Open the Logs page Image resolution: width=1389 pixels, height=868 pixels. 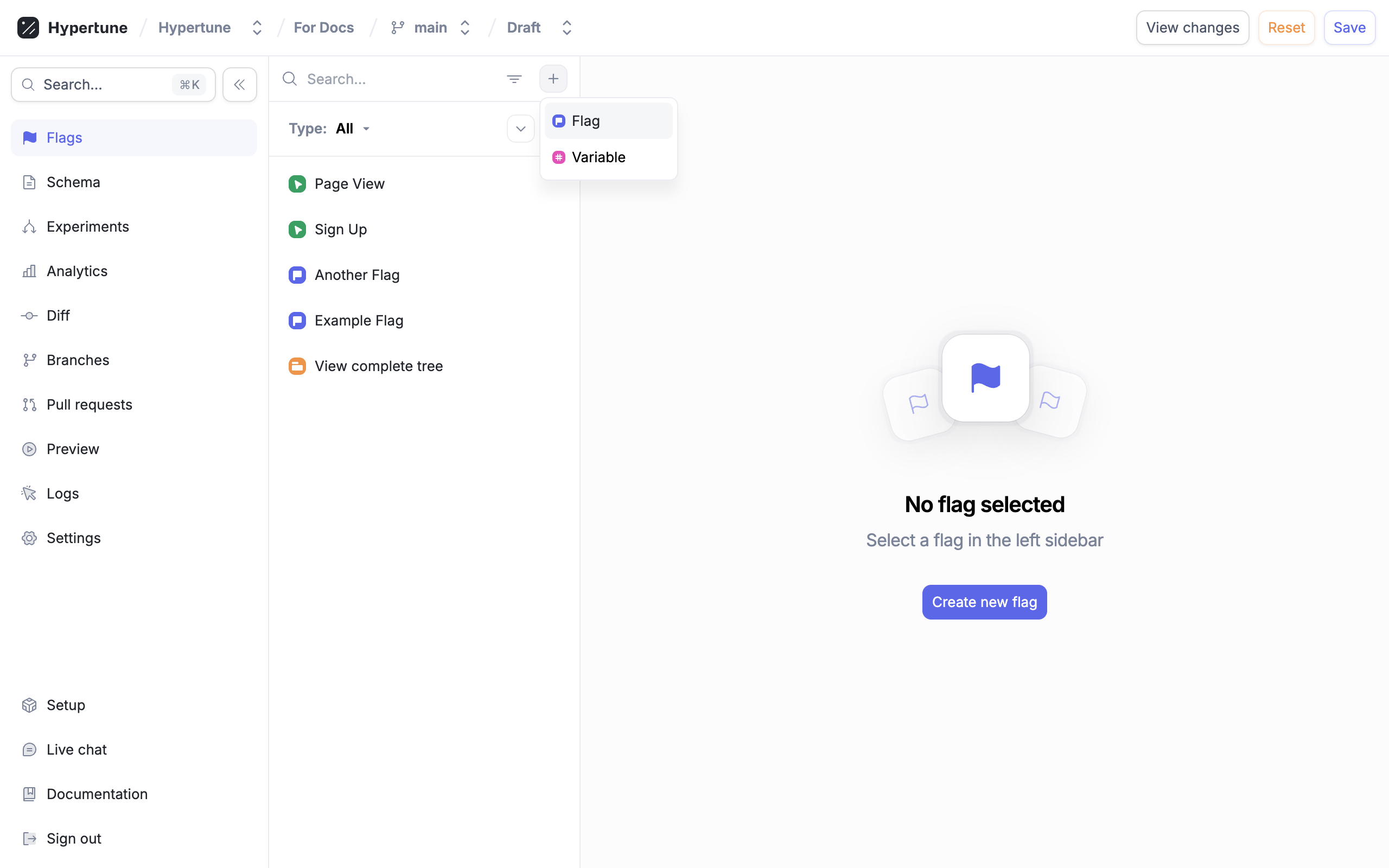tap(62, 494)
